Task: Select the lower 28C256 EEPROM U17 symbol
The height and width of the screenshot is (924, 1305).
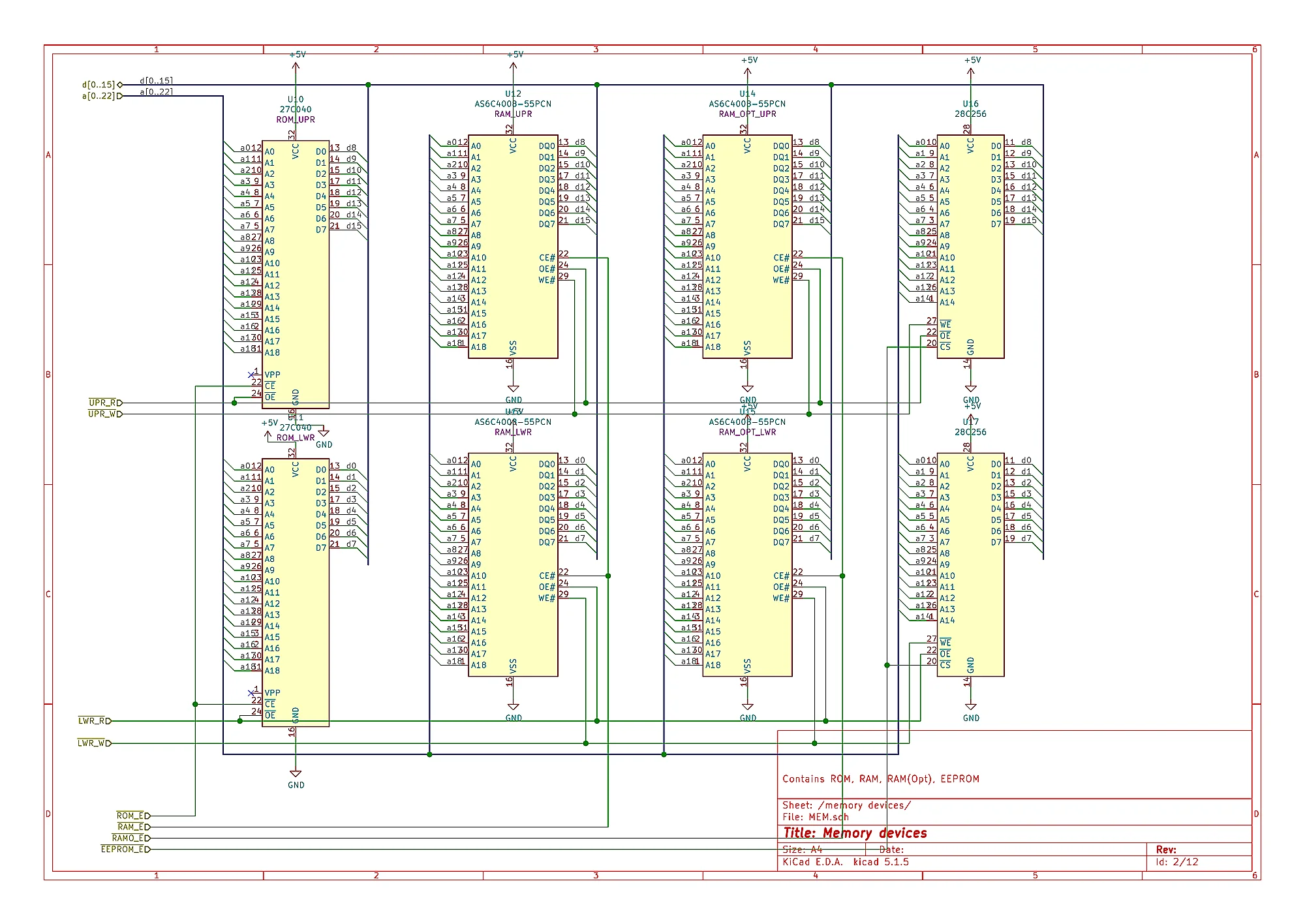Action: 970,564
